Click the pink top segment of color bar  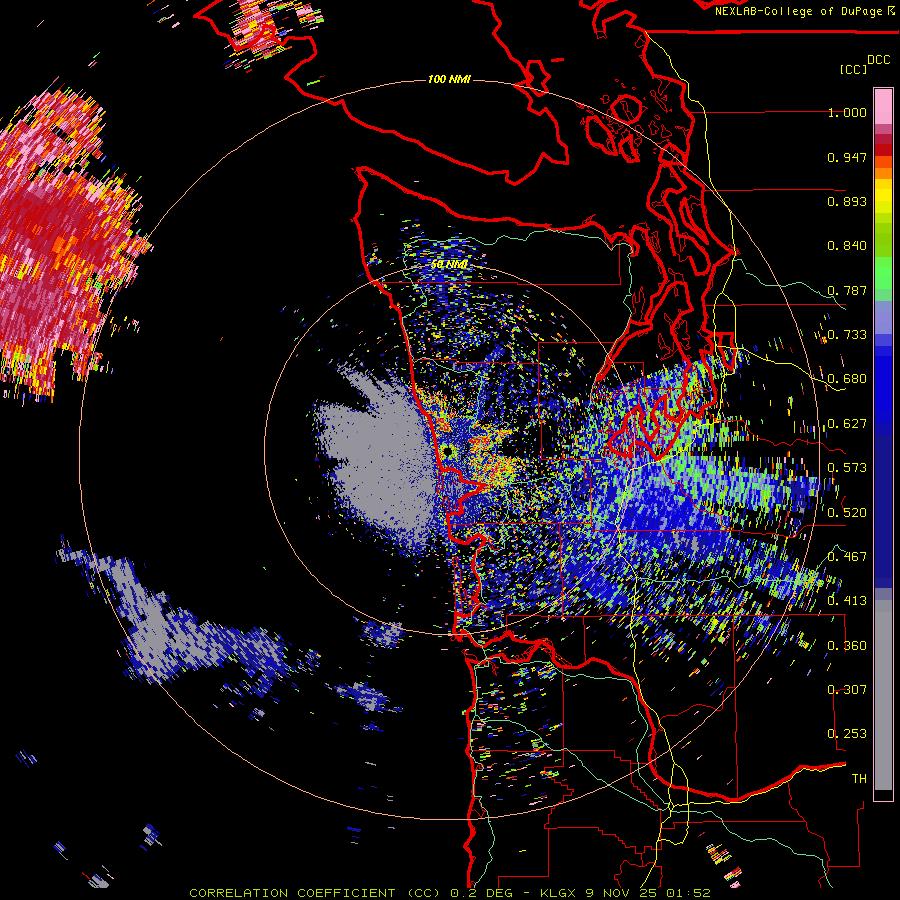click(883, 106)
